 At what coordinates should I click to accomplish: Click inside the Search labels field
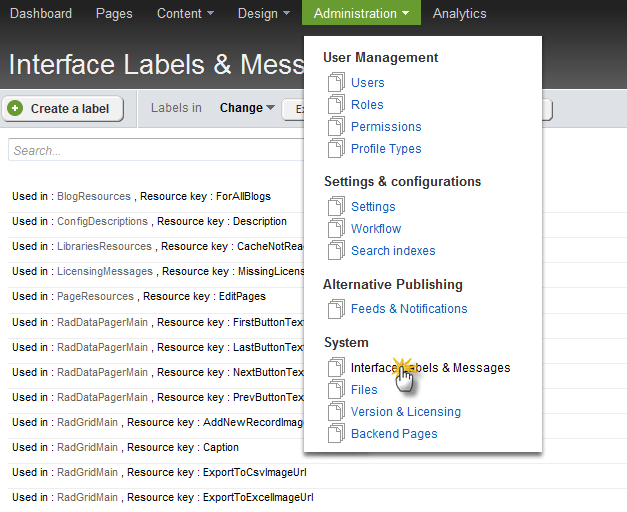click(156, 150)
